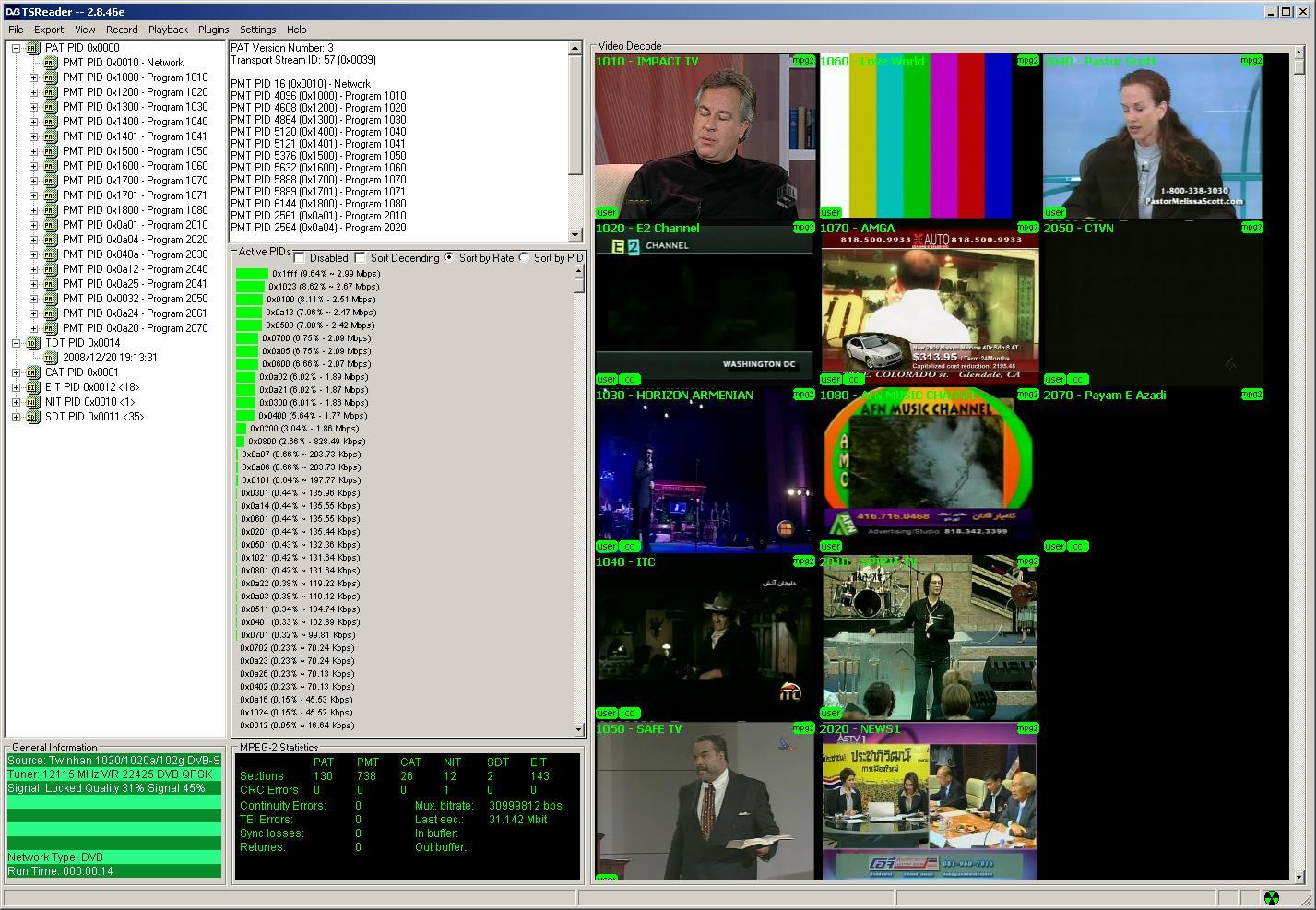Click the SDT PID 0x0011 icon
1316x910 pixels.
point(33,417)
